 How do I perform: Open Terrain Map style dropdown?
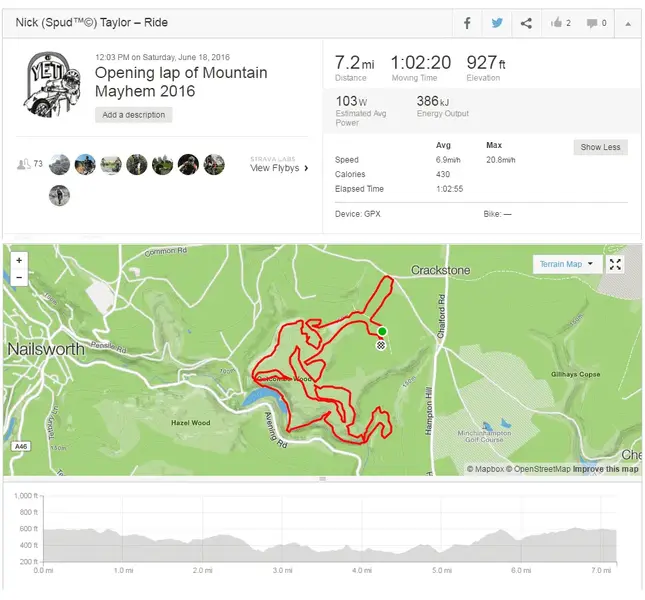point(567,264)
